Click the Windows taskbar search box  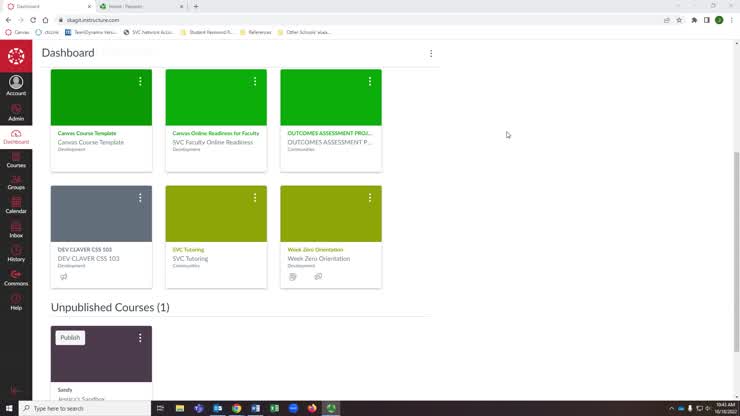(x=85, y=408)
